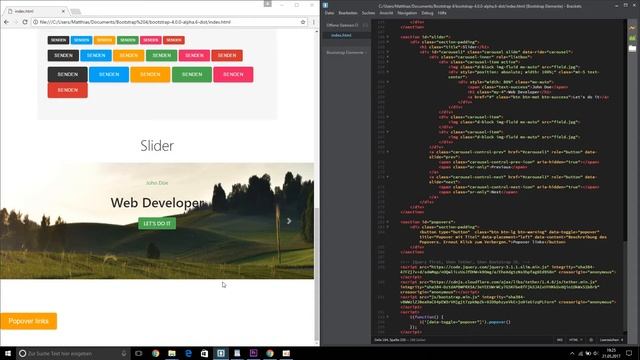Screen dimensions: 640x360
Task: Open File Explorer from the taskbar
Action: [172, 353]
